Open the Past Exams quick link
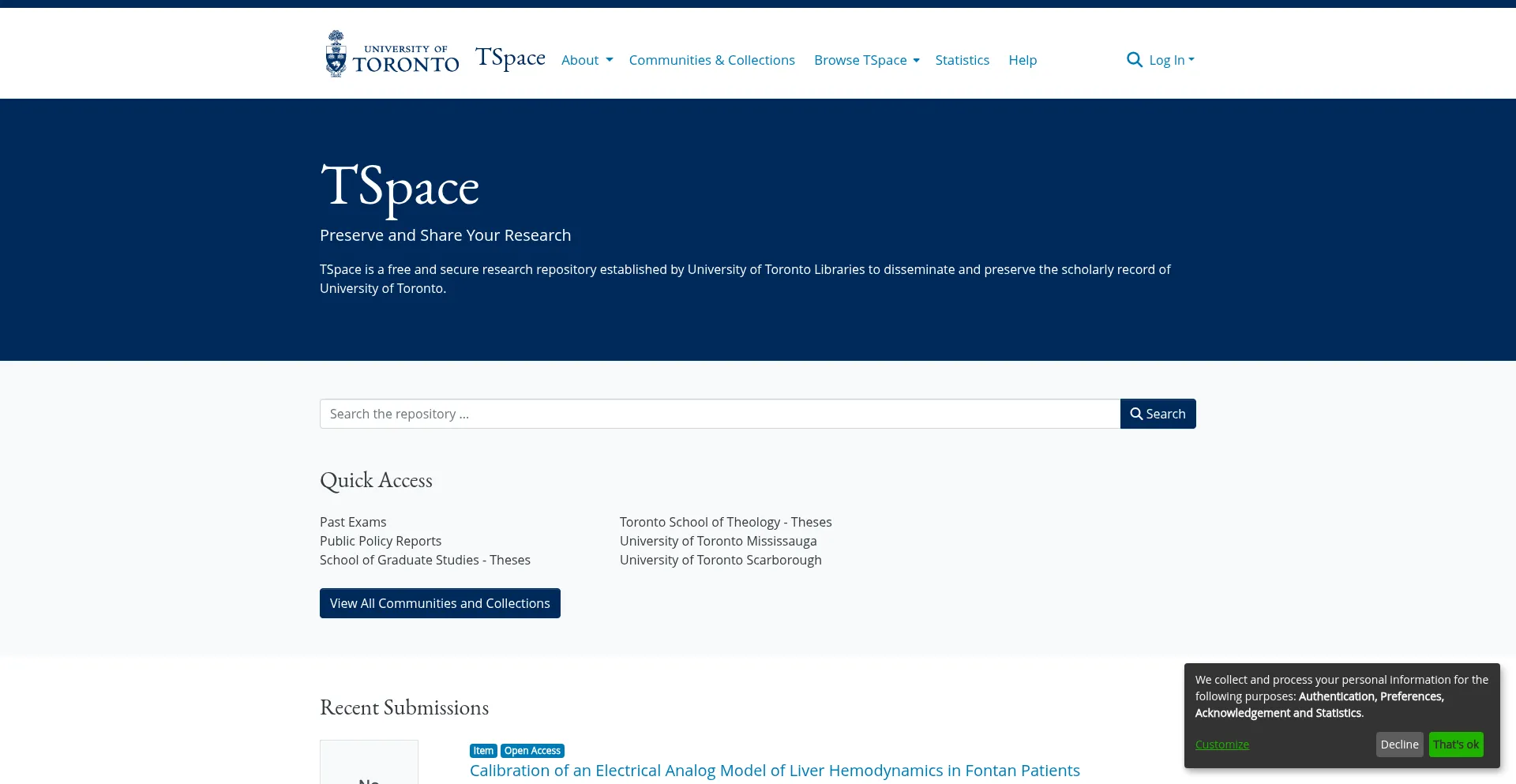The height and width of the screenshot is (784, 1516). (353, 522)
